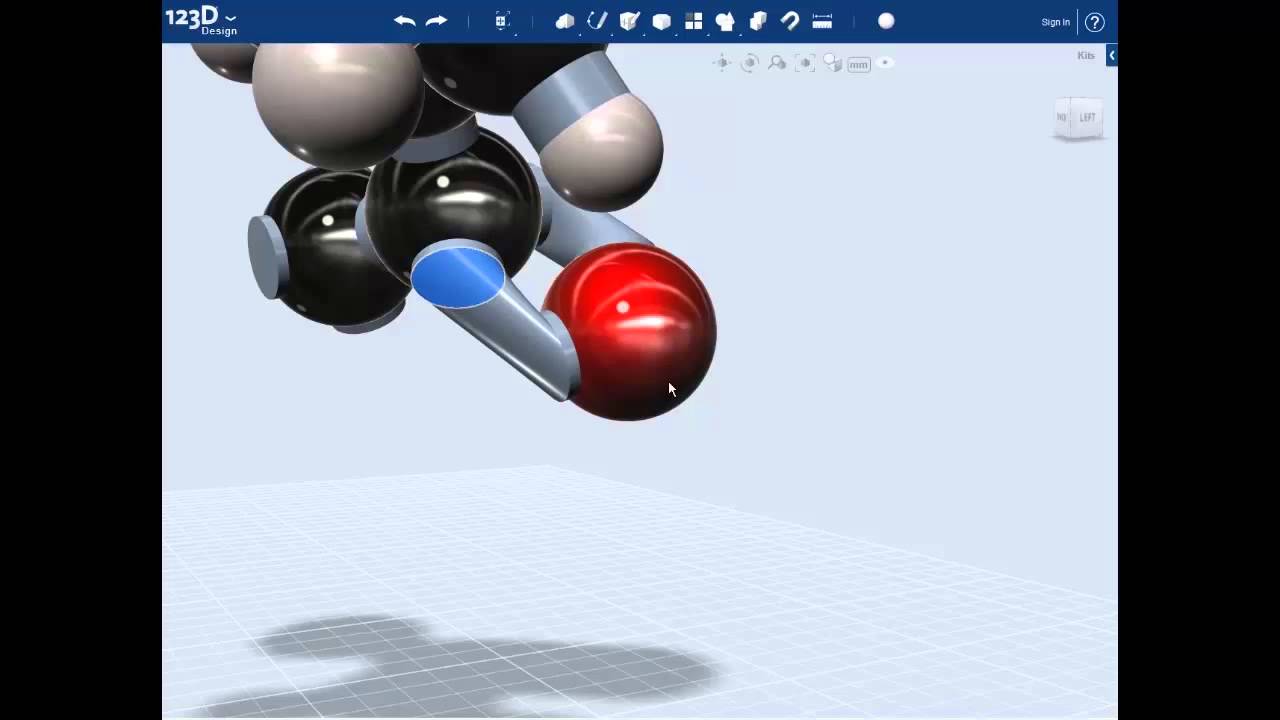This screenshot has height=720, width=1280.
Task: Click the Fit view icon
Action: pos(805,63)
